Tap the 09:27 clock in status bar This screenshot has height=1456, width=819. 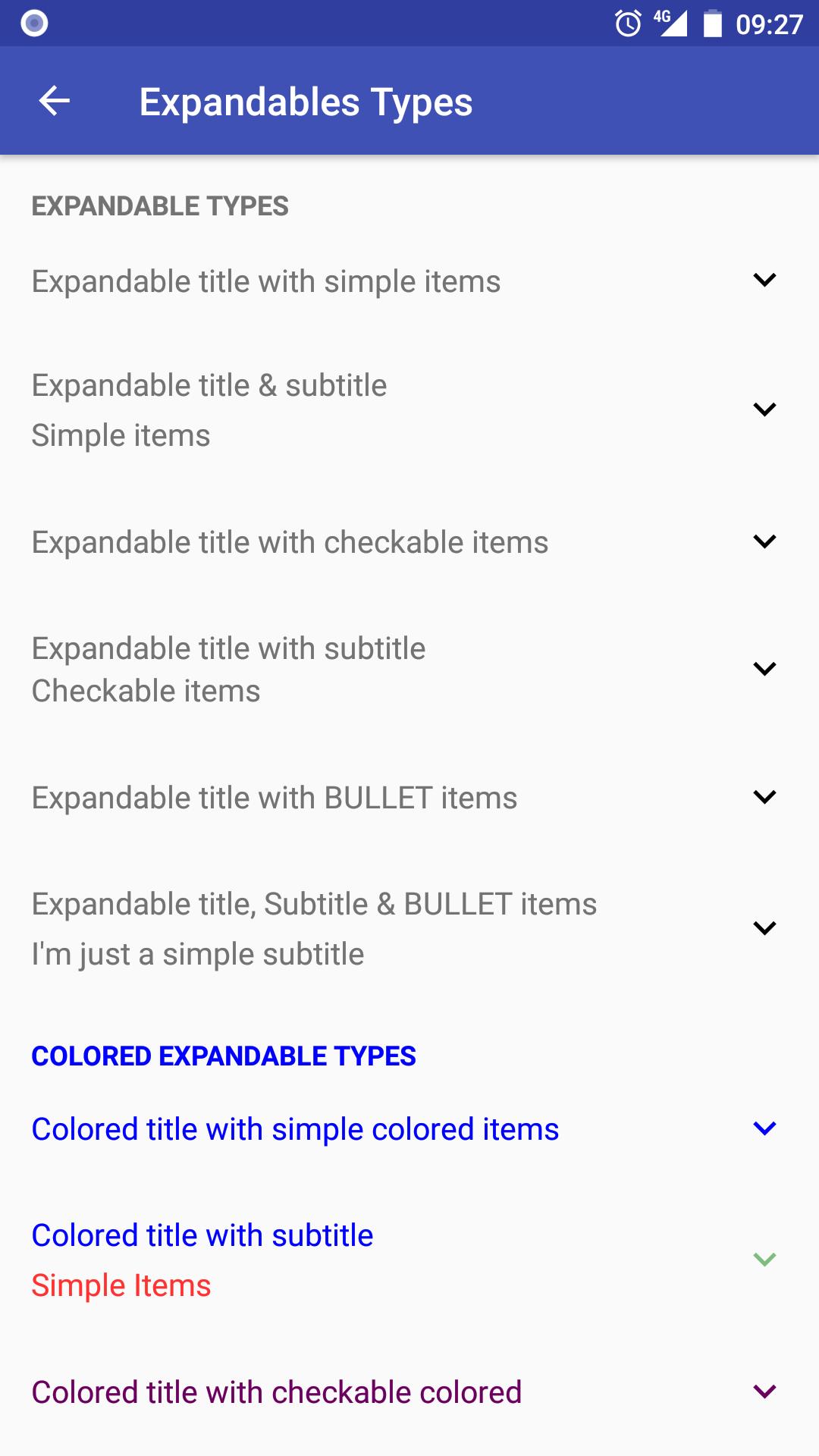(769, 24)
